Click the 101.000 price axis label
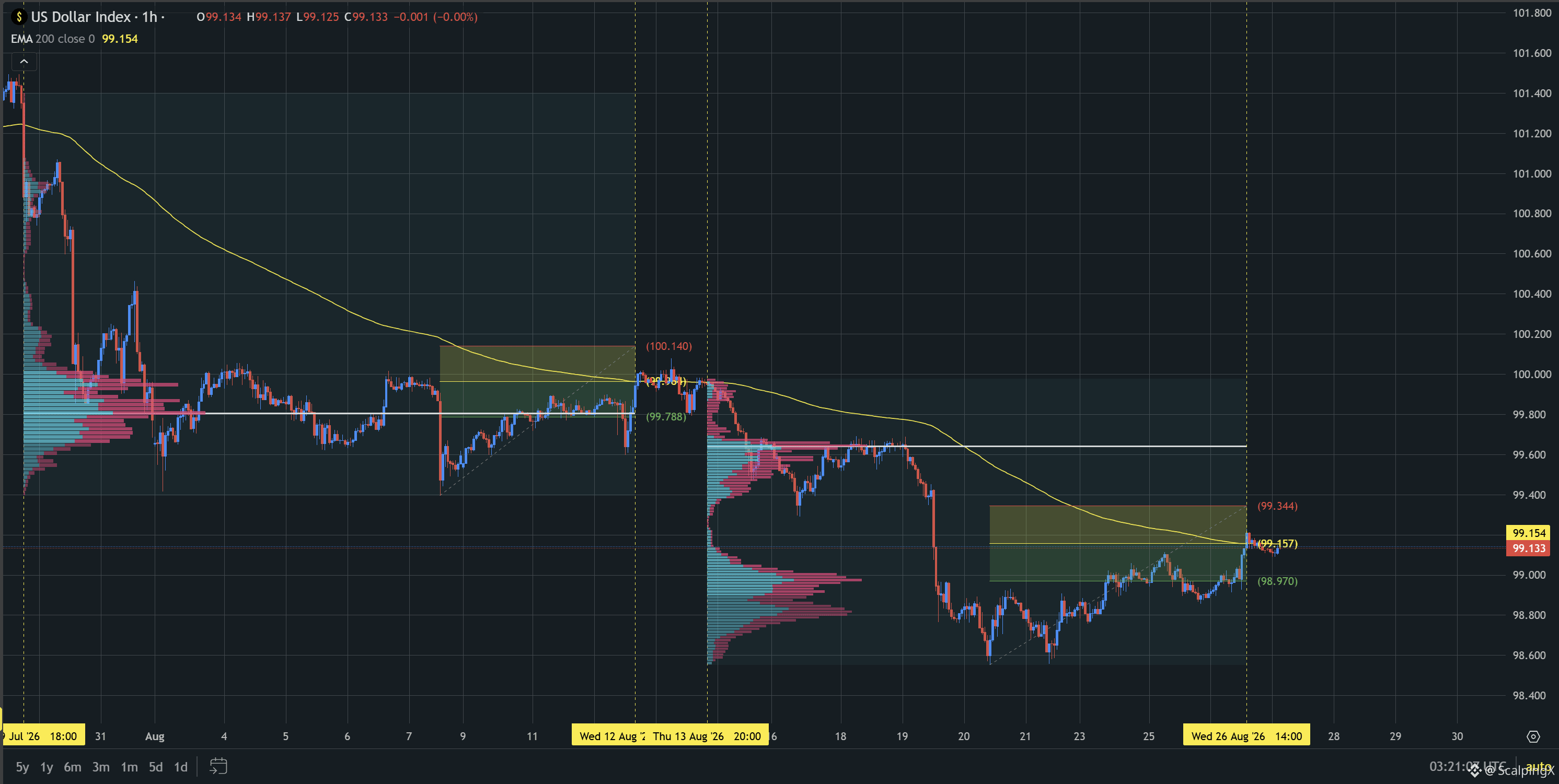Image resolution: width=1559 pixels, height=784 pixels. [x=1532, y=173]
